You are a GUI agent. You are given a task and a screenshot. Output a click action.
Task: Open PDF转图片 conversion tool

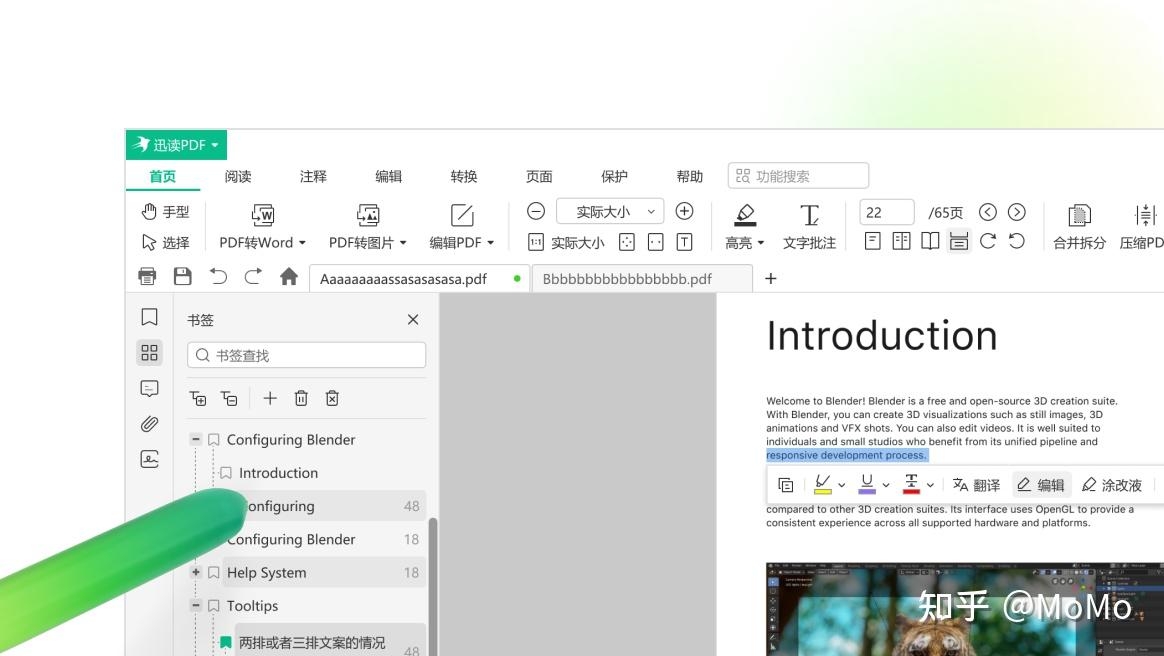367,226
